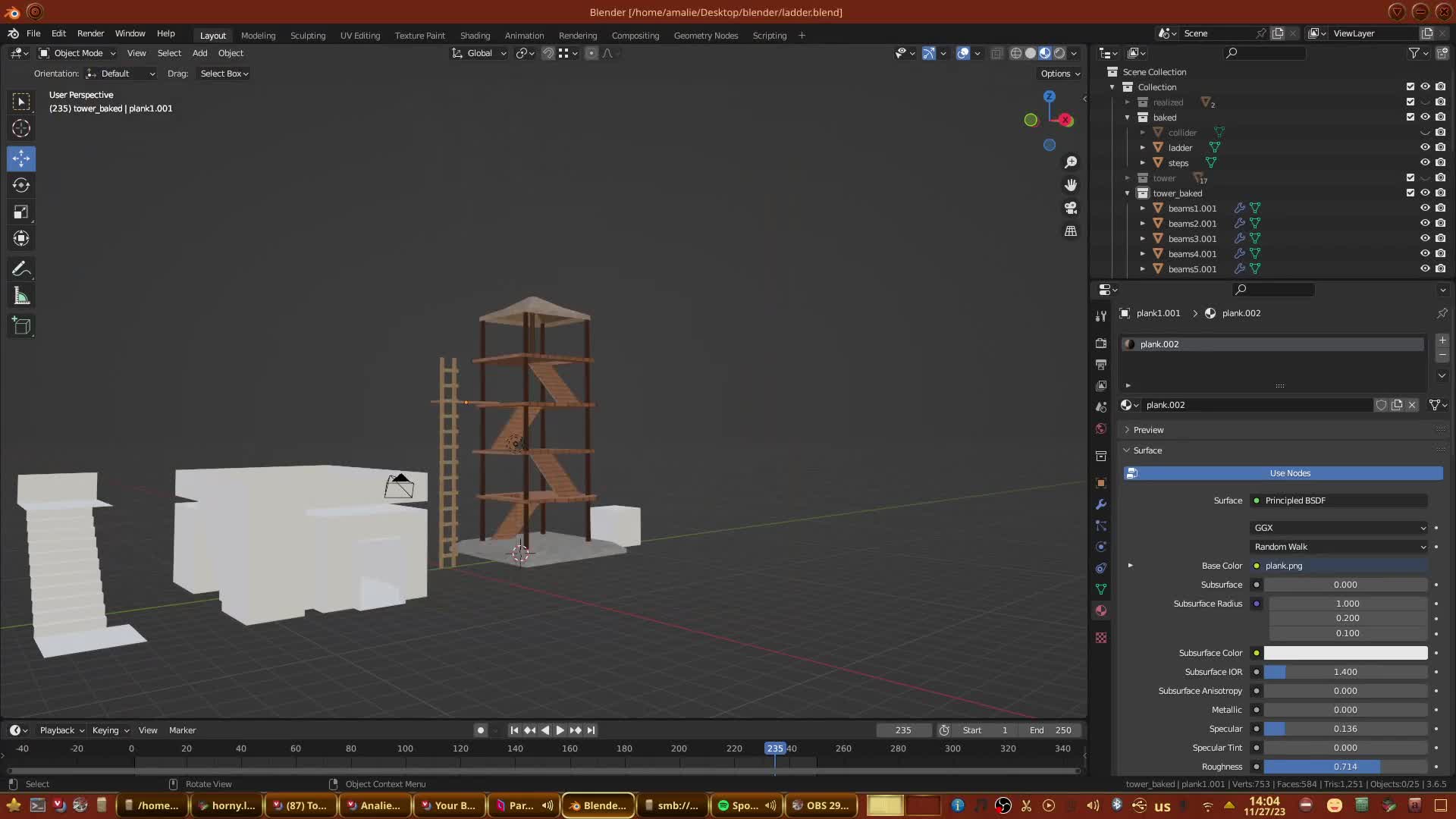Image resolution: width=1456 pixels, height=819 pixels.
Task: Switch to the Shading workspace tab
Action: pyautogui.click(x=475, y=36)
